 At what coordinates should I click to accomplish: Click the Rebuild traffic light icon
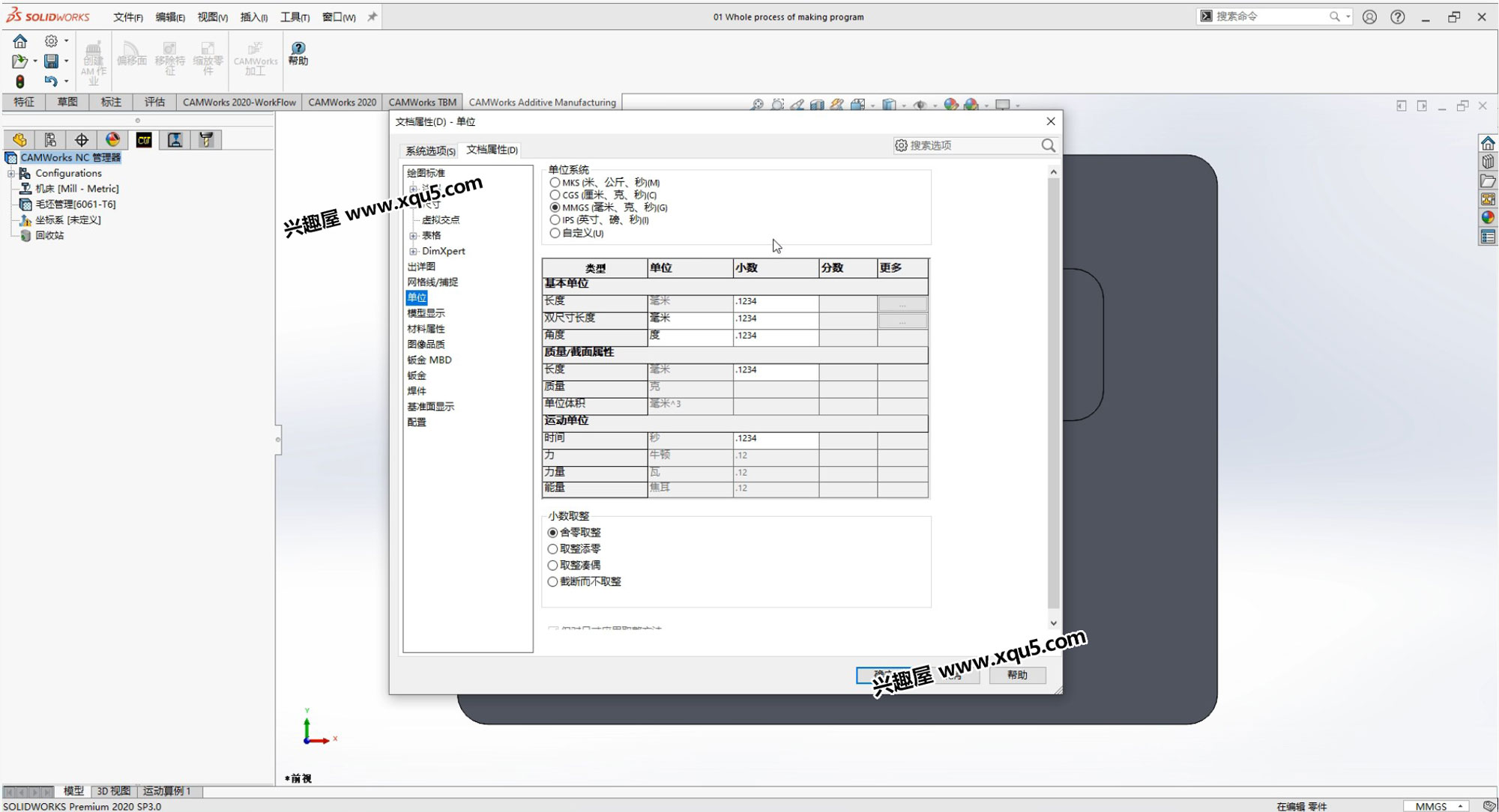[20, 80]
